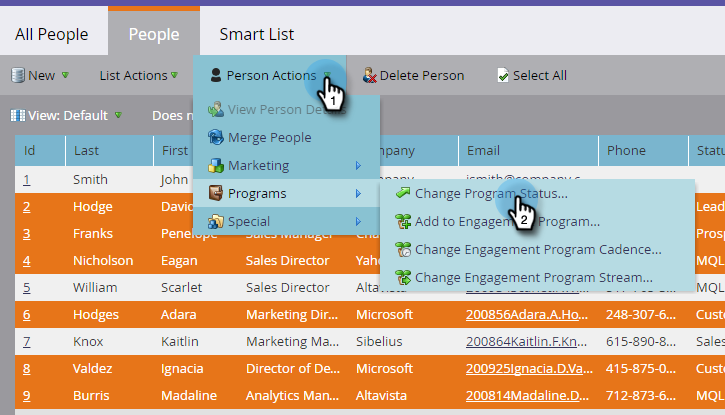This screenshot has width=725, height=415.
Task: Click the Add to Engagement Program icon
Action: pos(403,221)
